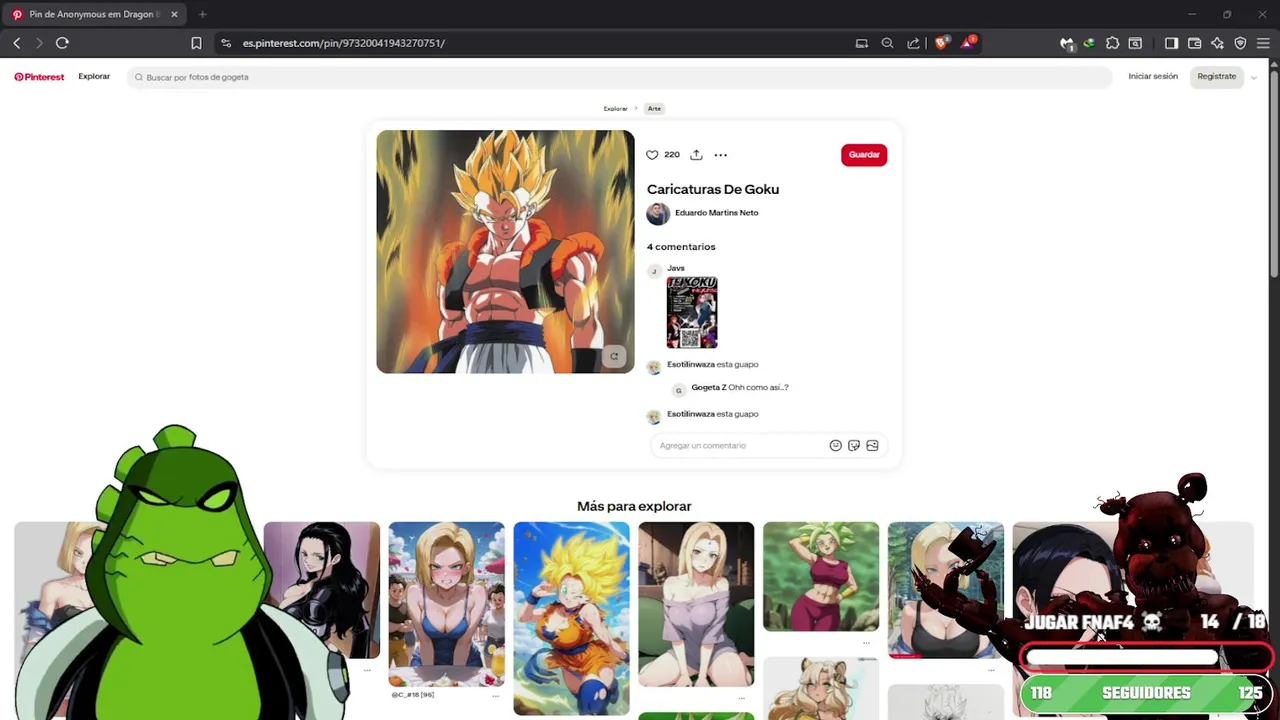Open Eduardo Martins Neto profile
1280x720 pixels.
(716, 213)
